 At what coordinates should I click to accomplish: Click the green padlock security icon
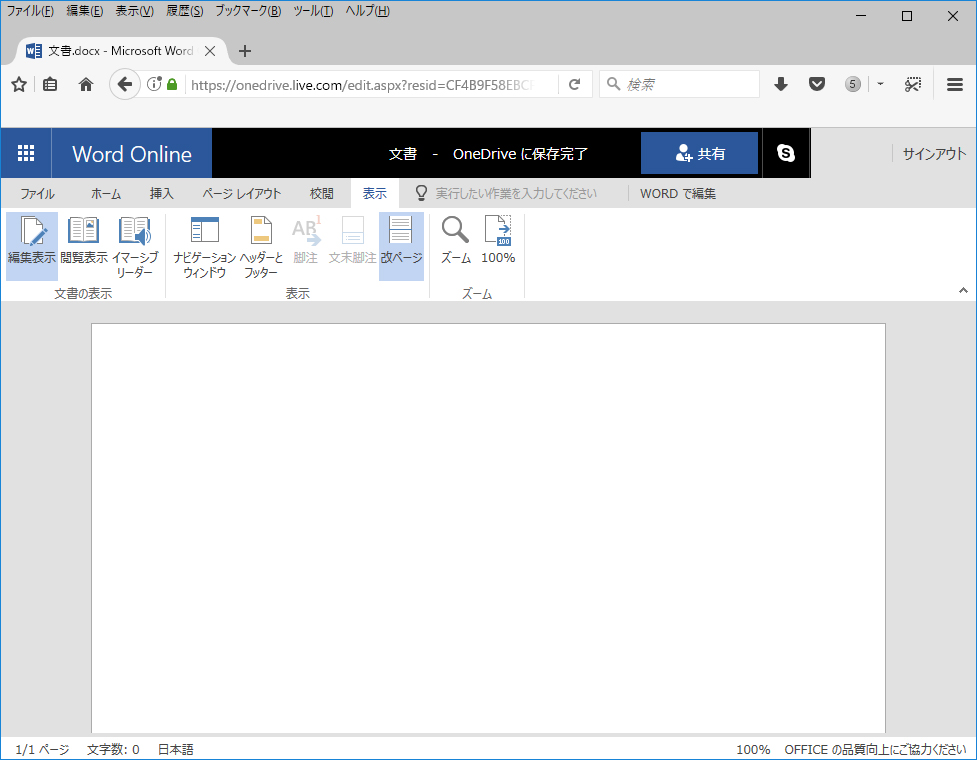pyautogui.click(x=173, y=84)
